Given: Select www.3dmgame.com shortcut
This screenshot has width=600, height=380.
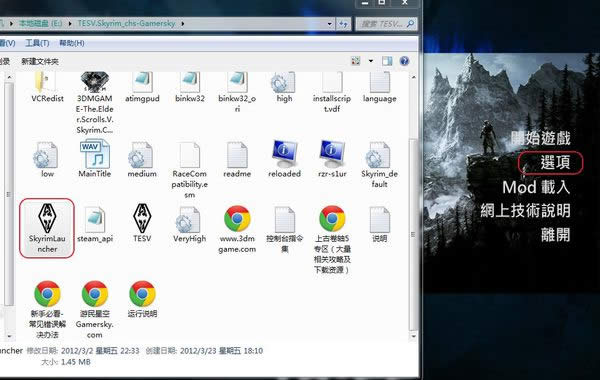Looking at the screenshot, I should pos(237,230).
